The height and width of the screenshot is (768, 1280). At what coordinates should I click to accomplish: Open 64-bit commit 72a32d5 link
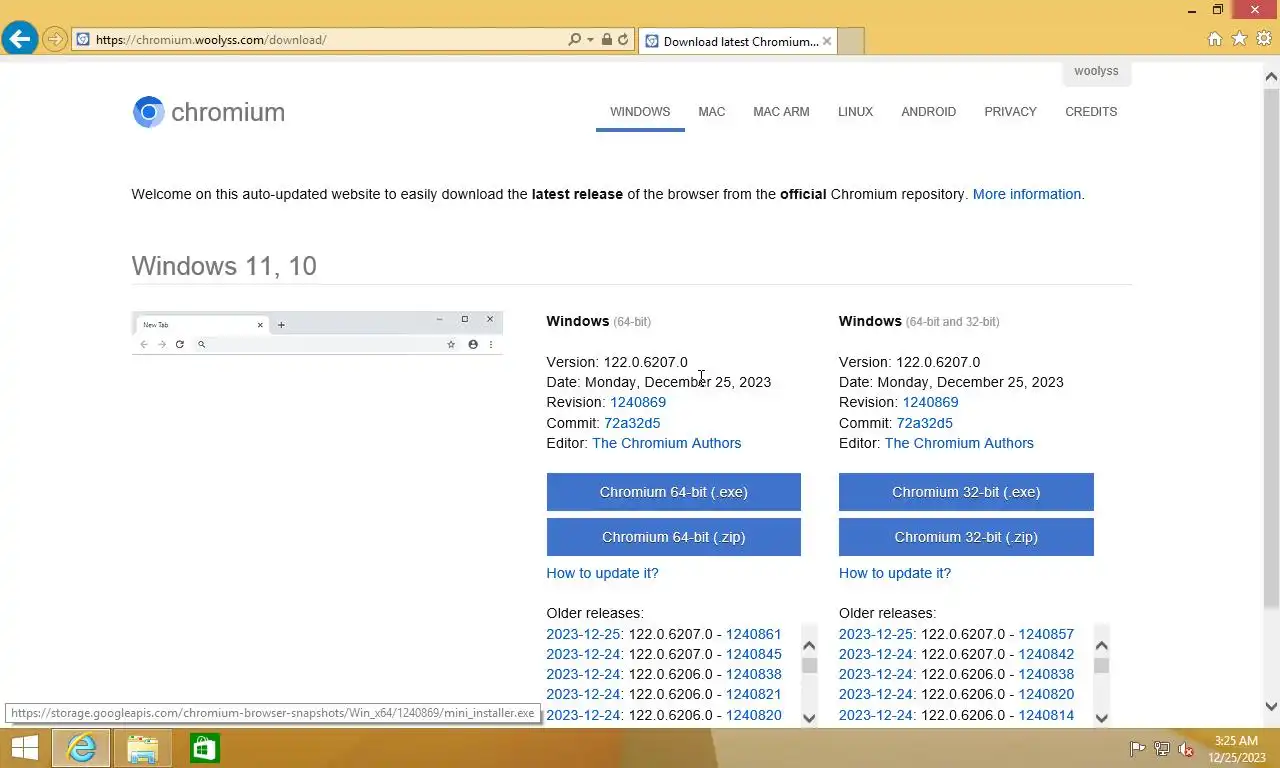pos(632,423)
